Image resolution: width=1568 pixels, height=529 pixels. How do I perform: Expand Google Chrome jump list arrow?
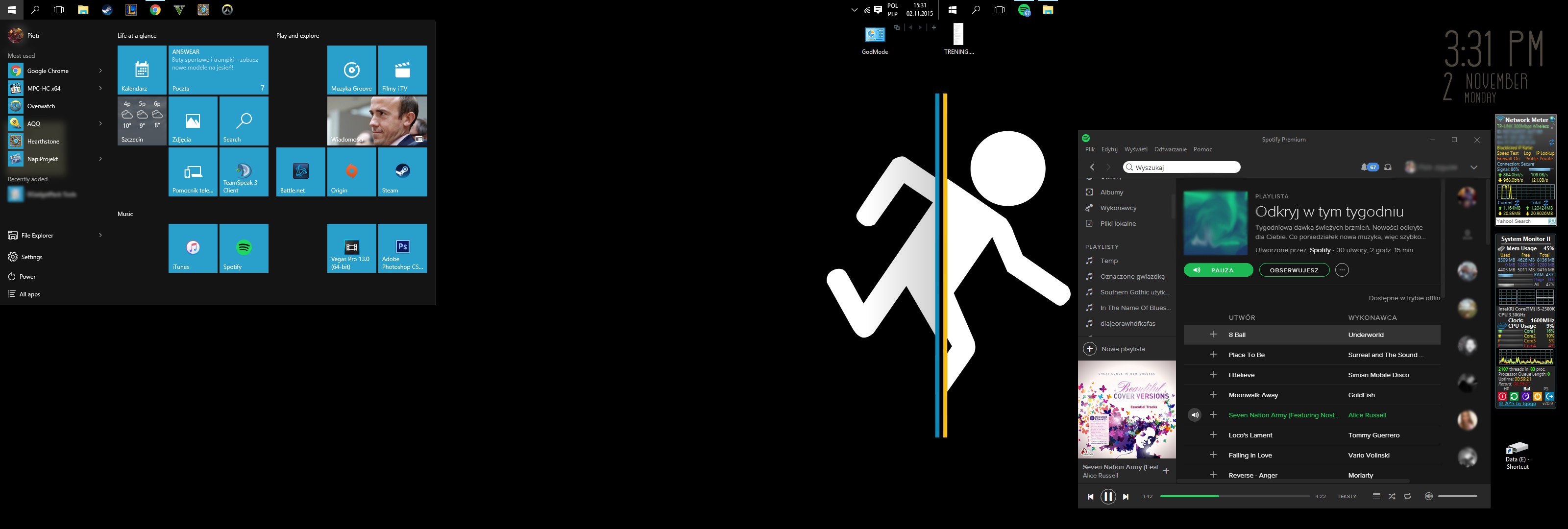pos(100,71)
